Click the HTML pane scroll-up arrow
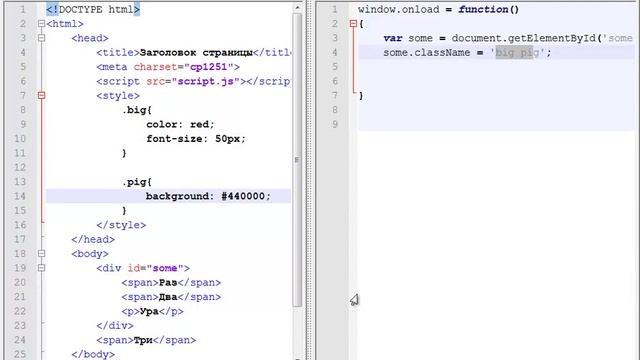The image size is (640, 360). 297,7
